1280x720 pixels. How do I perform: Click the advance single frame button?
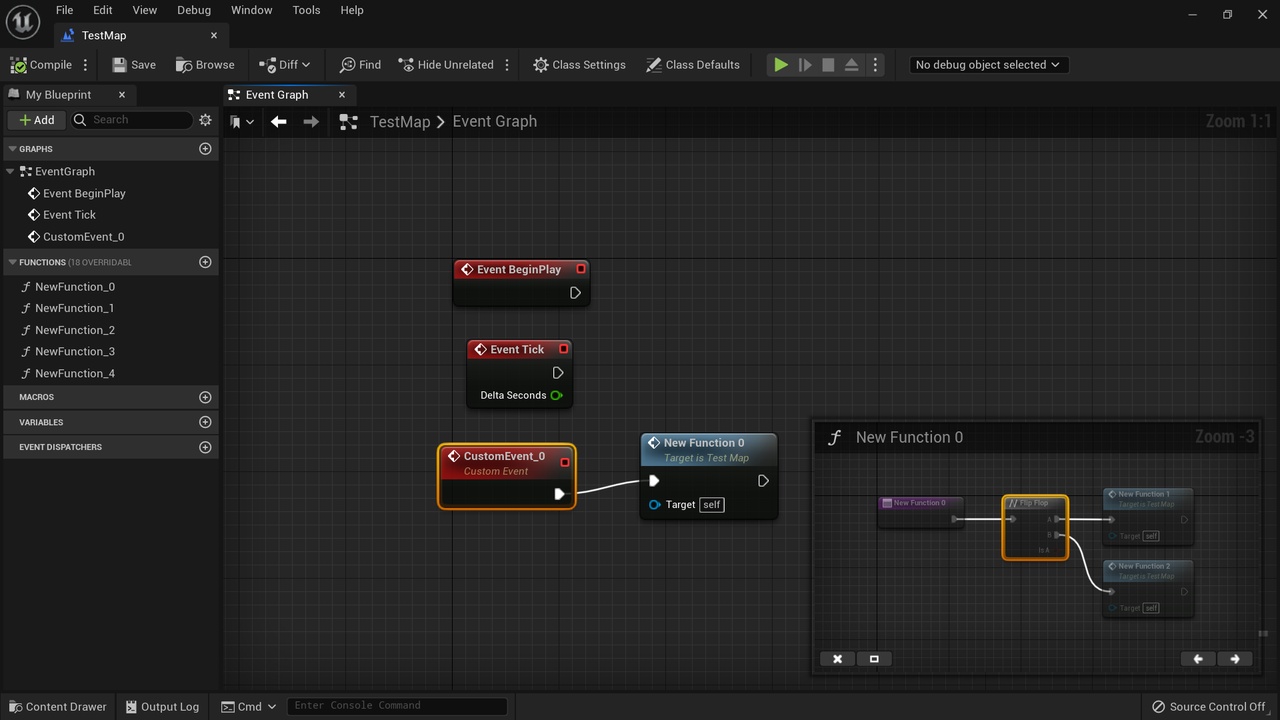[x=805, y=64]
